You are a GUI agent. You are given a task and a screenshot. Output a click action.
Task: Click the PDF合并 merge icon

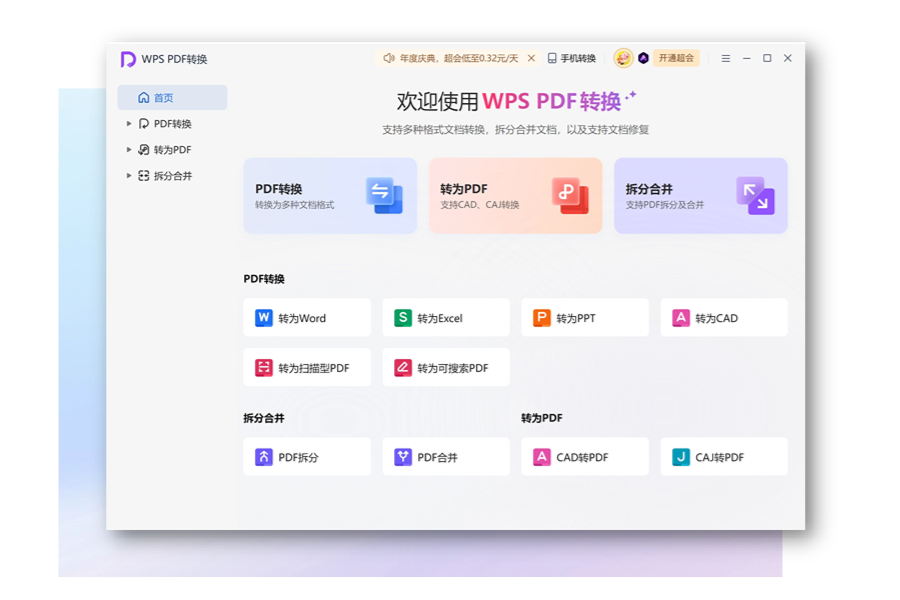coord(403,457)
